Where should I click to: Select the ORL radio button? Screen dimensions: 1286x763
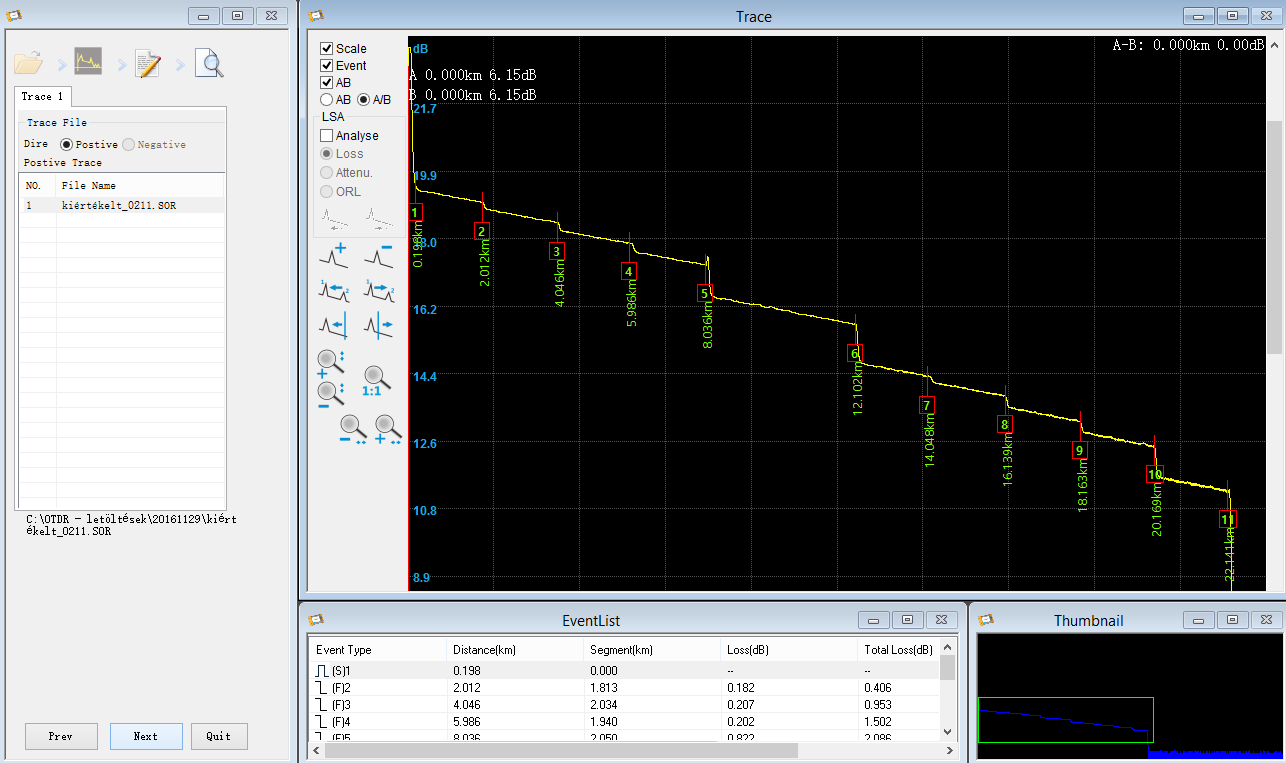326,191
